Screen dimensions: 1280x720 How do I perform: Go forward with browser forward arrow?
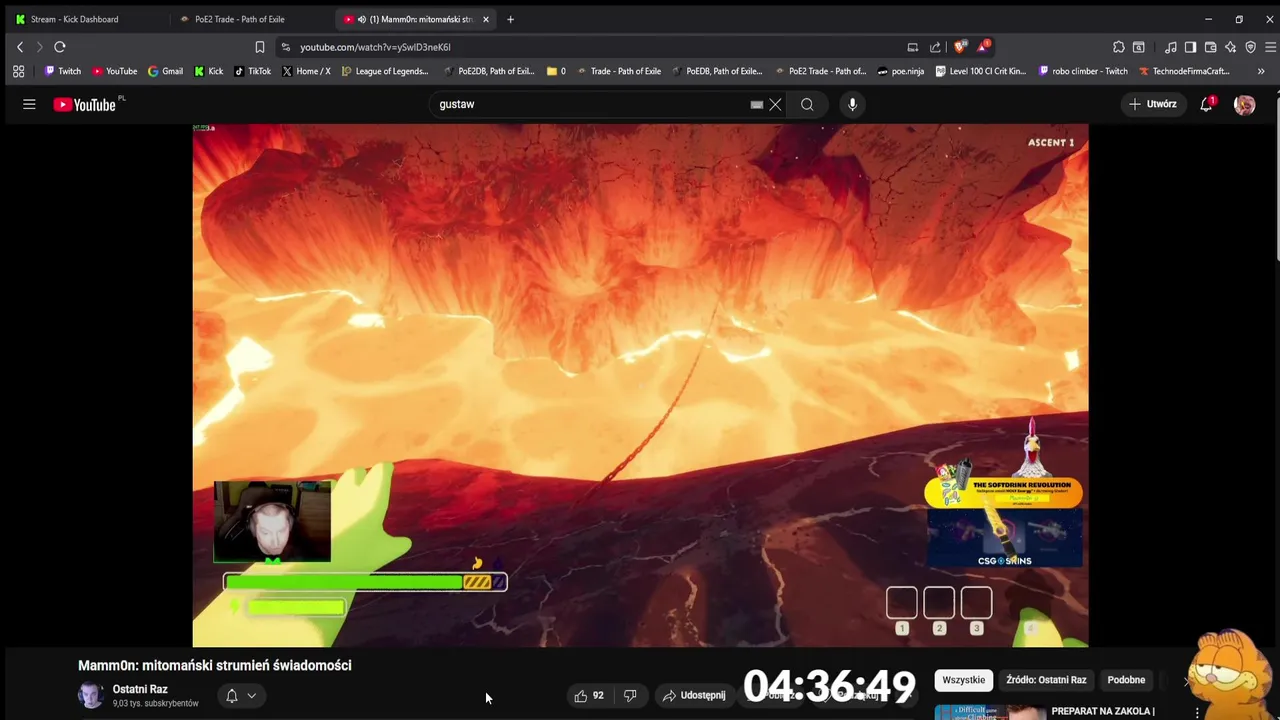[x=39, y=47]
